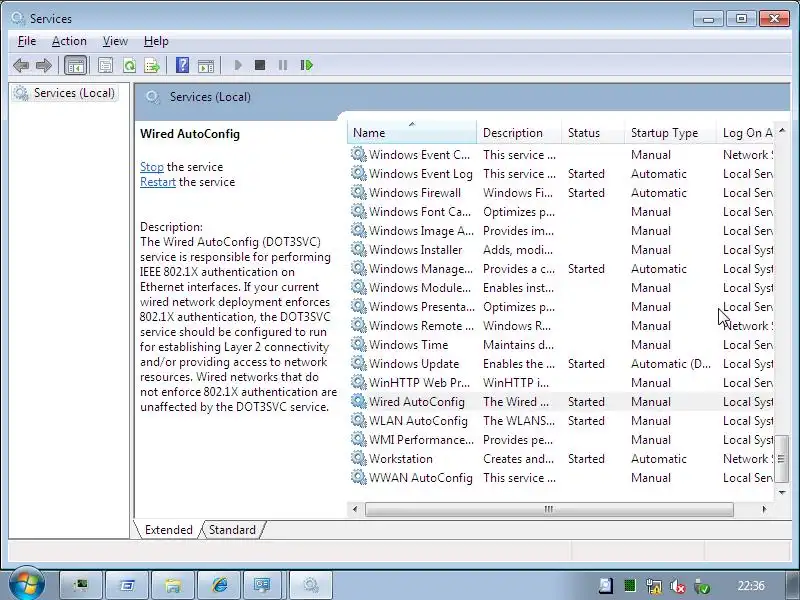Viewport: 800px width, 600px height.
Task: Open Help from the toolbar question icon
Action: coord(182,65)
